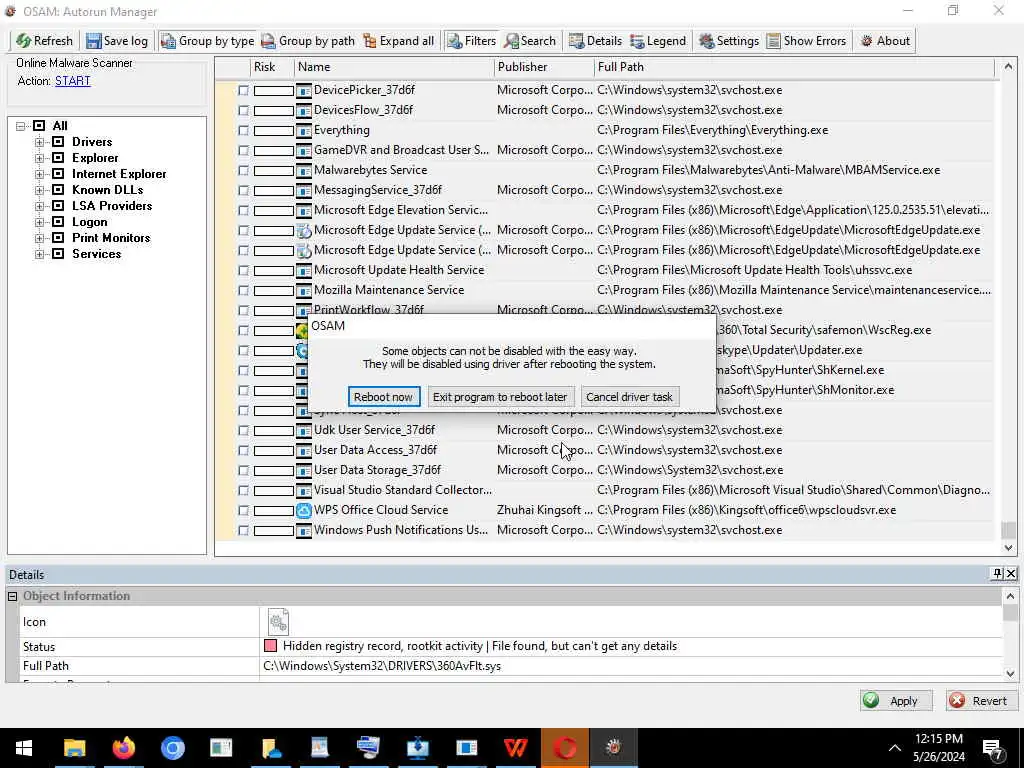The image size is (1024, 768).
Task: Switch to Group by path view
Action: pos(308,40)
